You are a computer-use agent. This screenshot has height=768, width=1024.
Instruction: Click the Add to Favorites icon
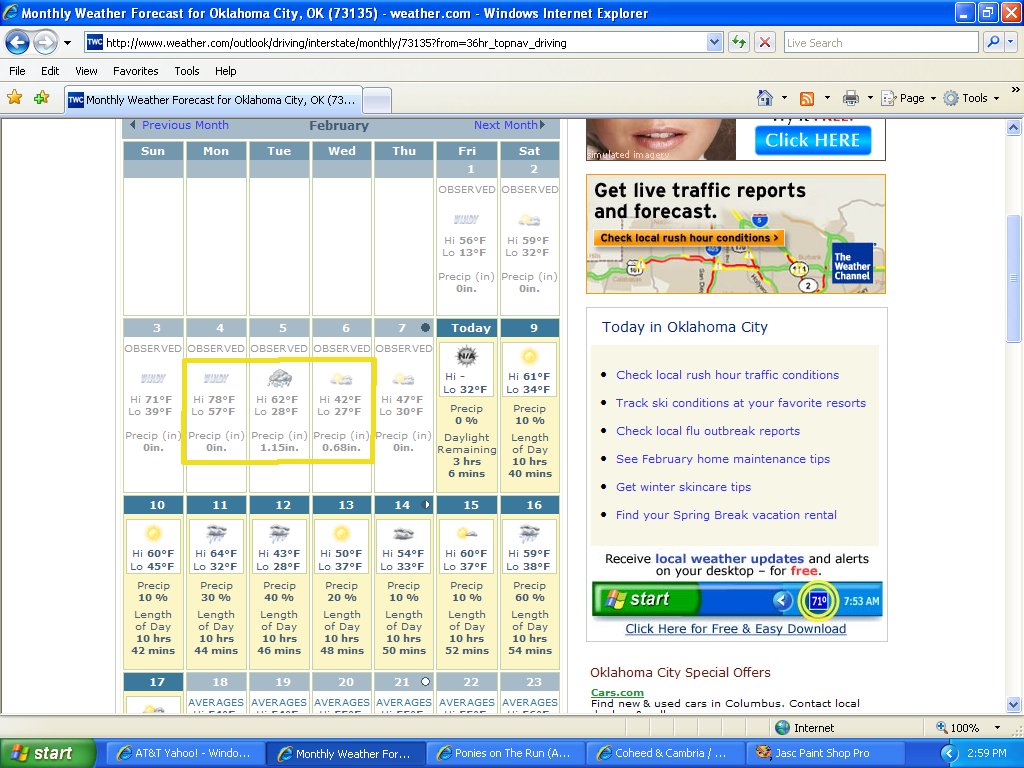pos(41,98)
